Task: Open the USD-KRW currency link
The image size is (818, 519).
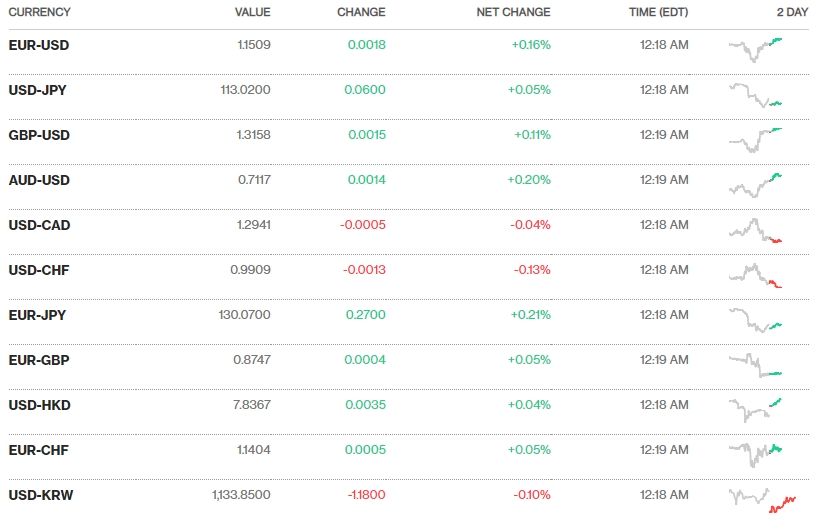Action: (41, 495)
